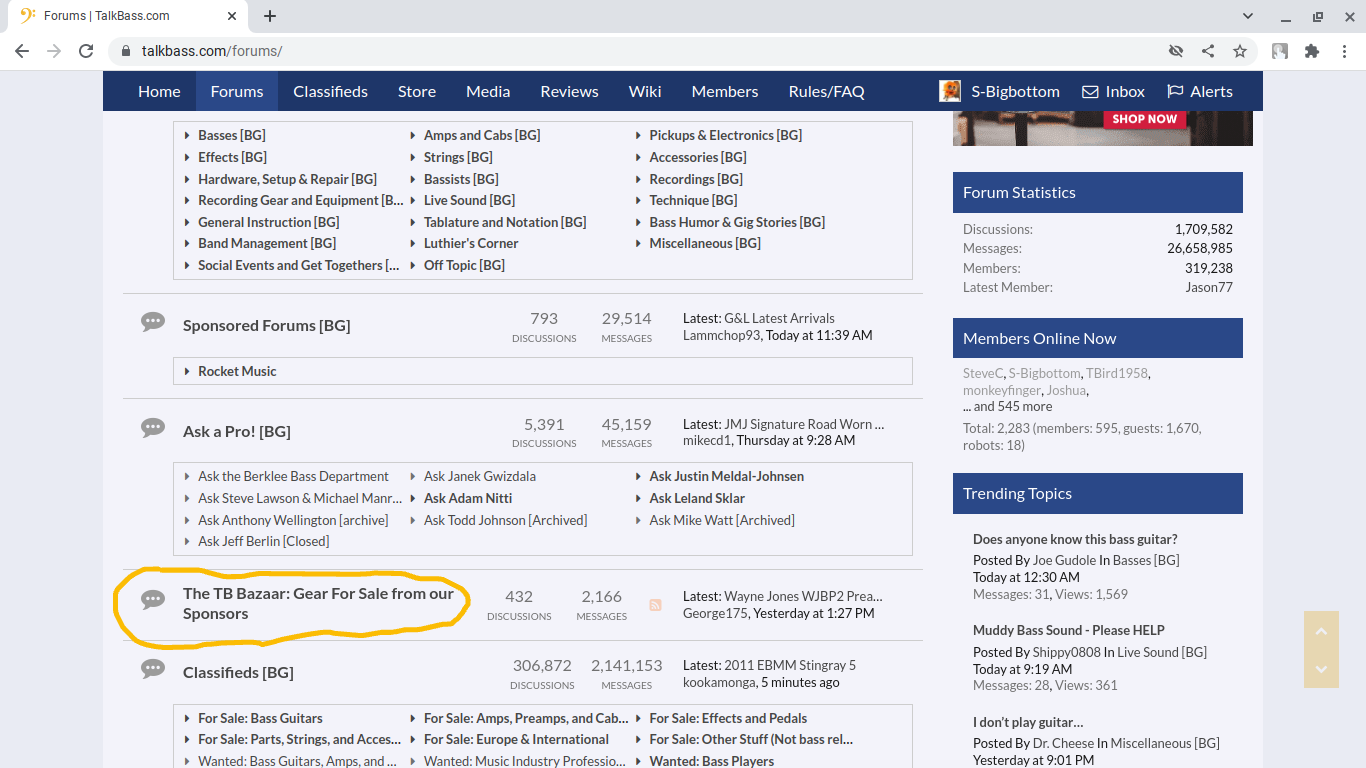Click the S-Bigbottom avatar image
1366x768 pixels.
click(950, 91)
